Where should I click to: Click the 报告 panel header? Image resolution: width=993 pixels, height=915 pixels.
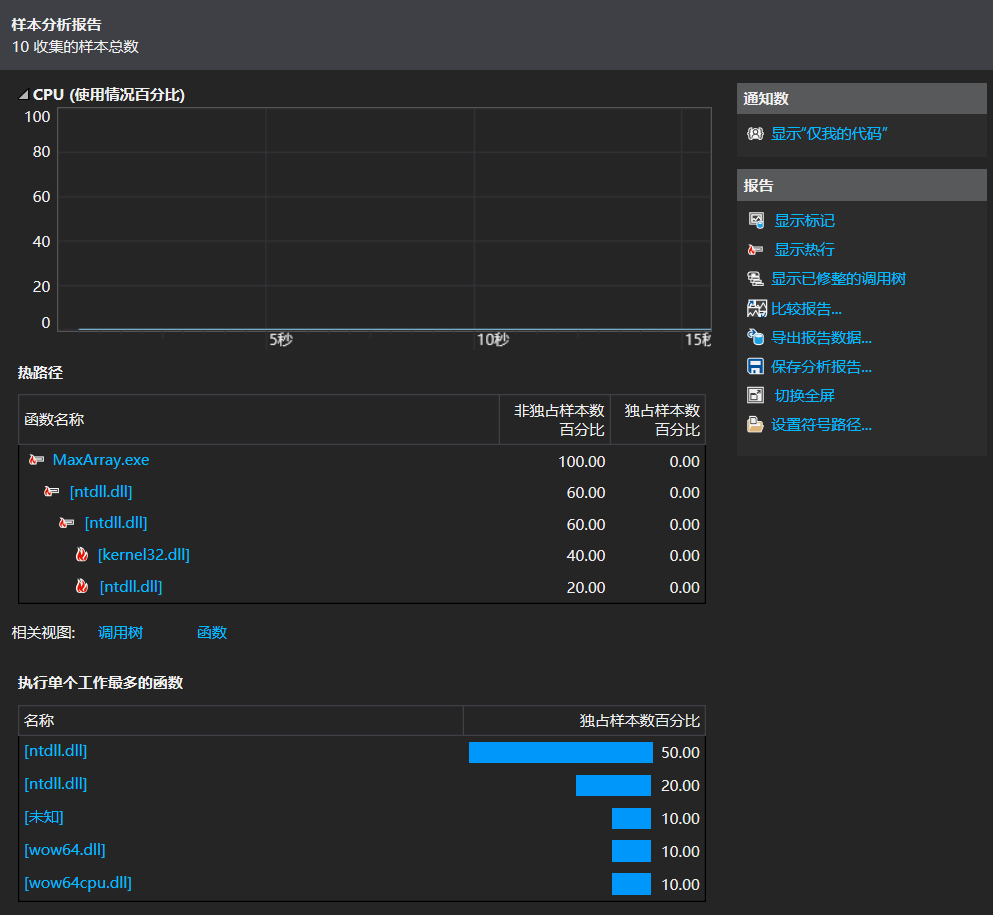point(861,186)
